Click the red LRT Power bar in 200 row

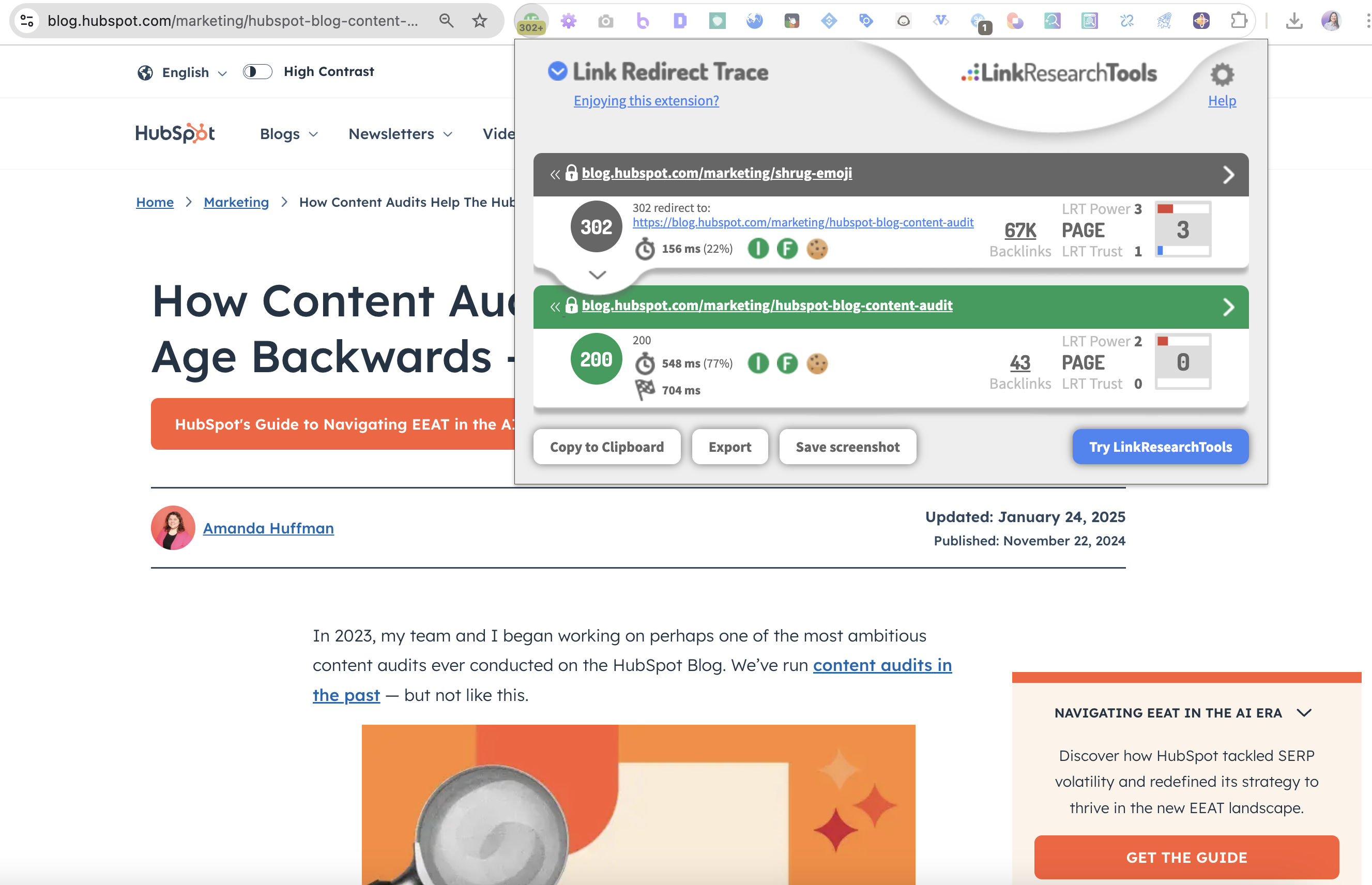coord(1162,341)
